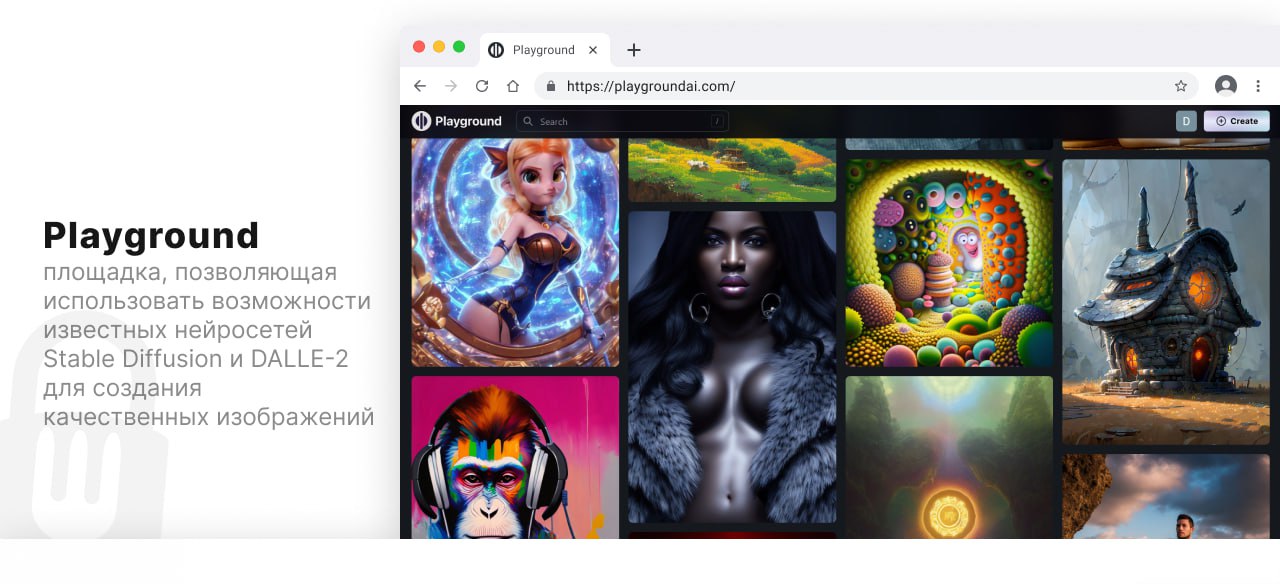Screen dimensions: 1280x584
Task: Open the colorful monkey with headphones image
Action: (x=515, y=458)
